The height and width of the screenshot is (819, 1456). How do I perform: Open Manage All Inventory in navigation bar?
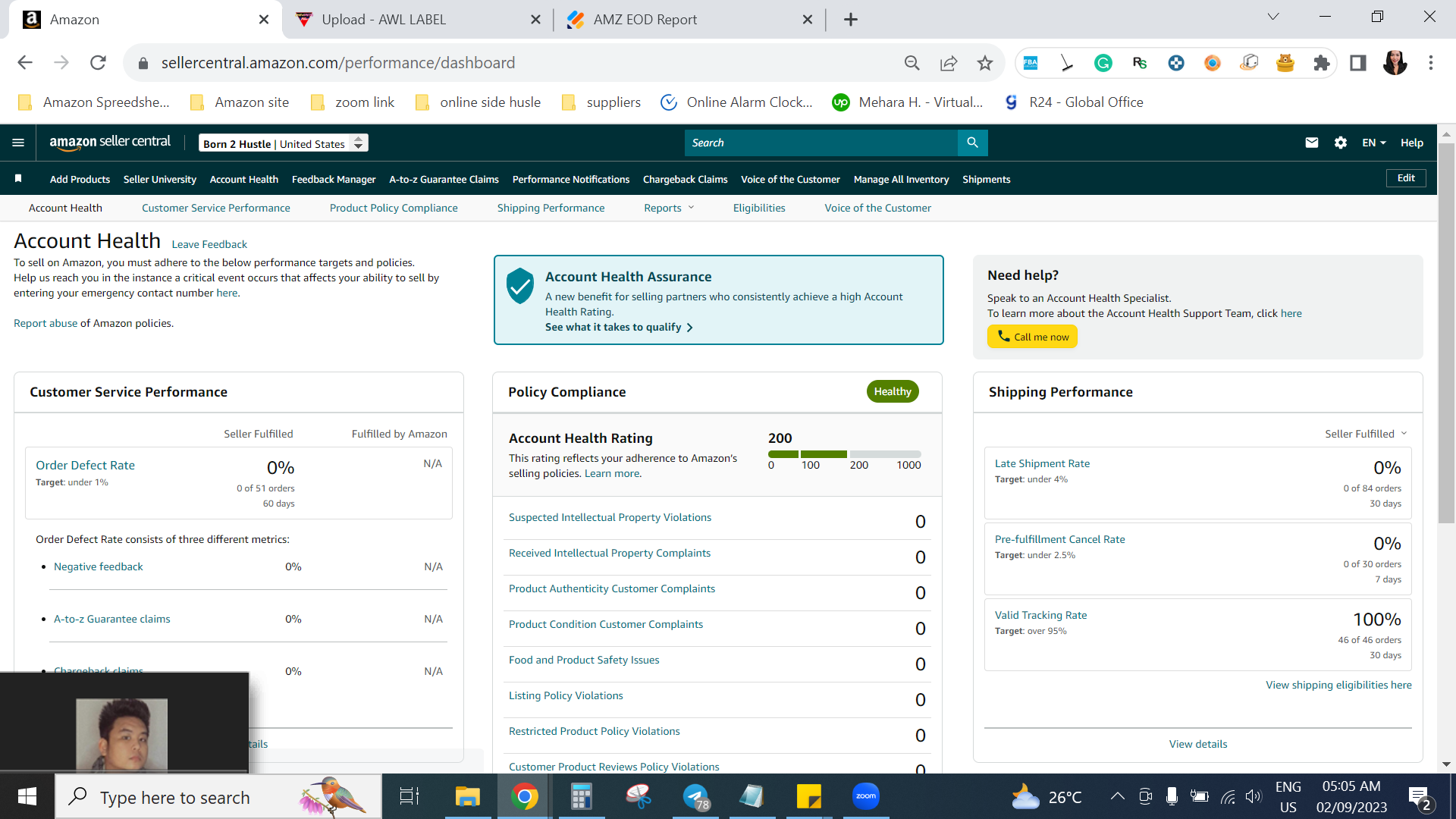(x=901, y=179)
